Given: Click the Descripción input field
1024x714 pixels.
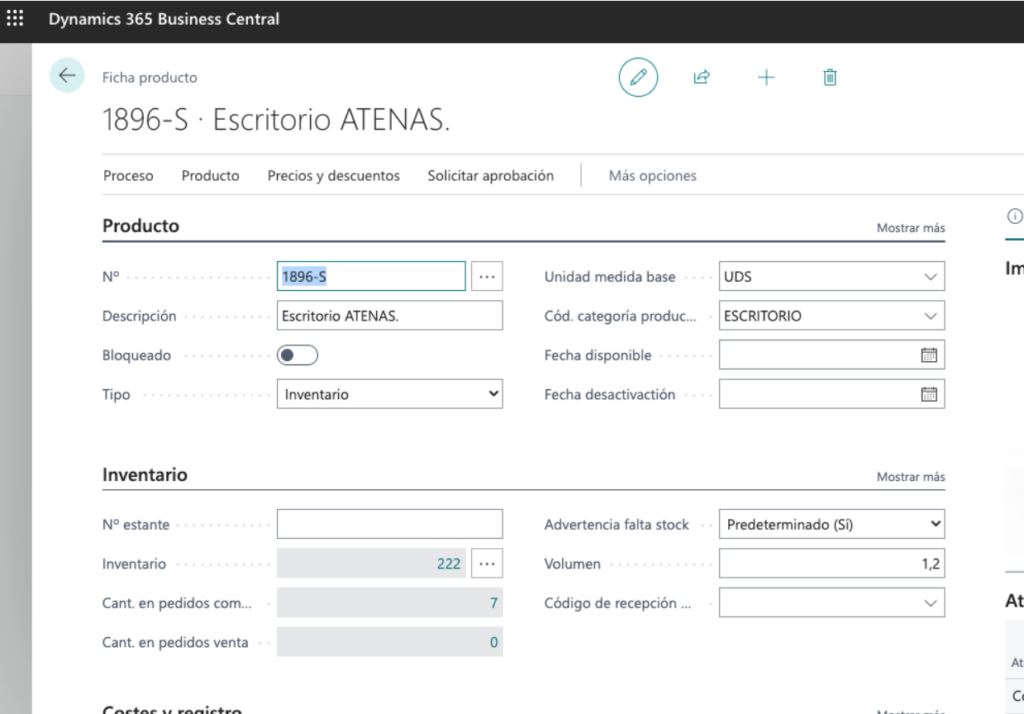Looking at the screenshot, I should coord(390,316).
